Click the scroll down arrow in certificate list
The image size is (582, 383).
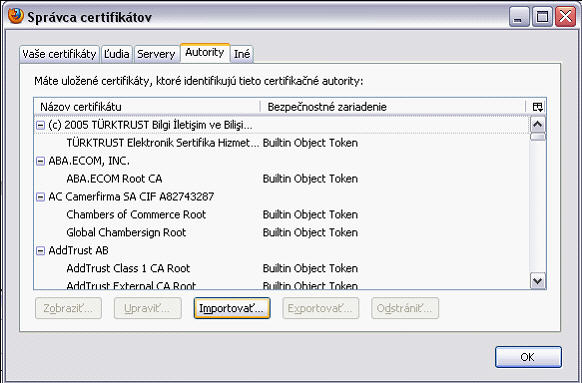[x=537, y=281]
